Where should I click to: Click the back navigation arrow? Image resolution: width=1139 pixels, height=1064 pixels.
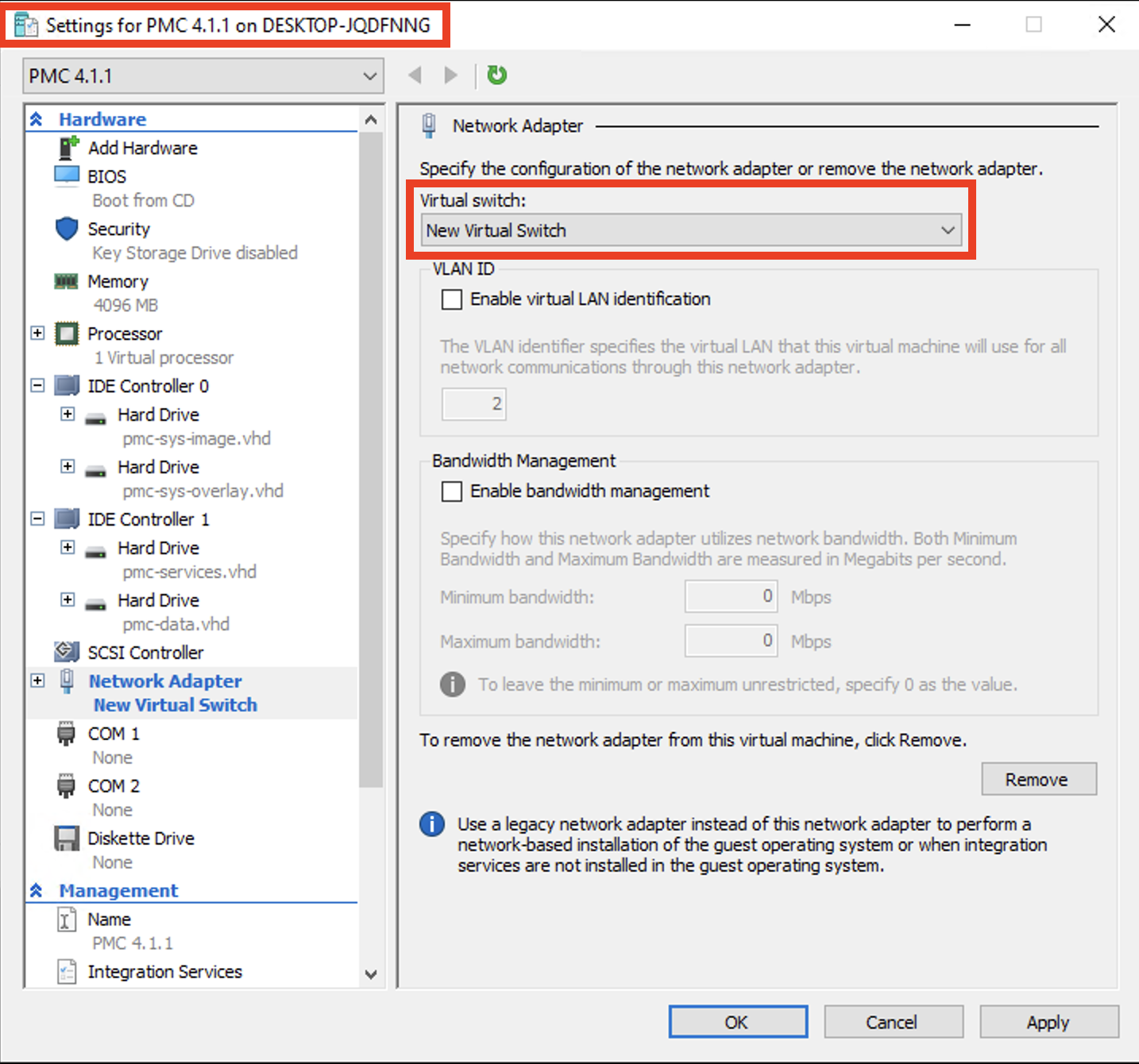point(414,75)
